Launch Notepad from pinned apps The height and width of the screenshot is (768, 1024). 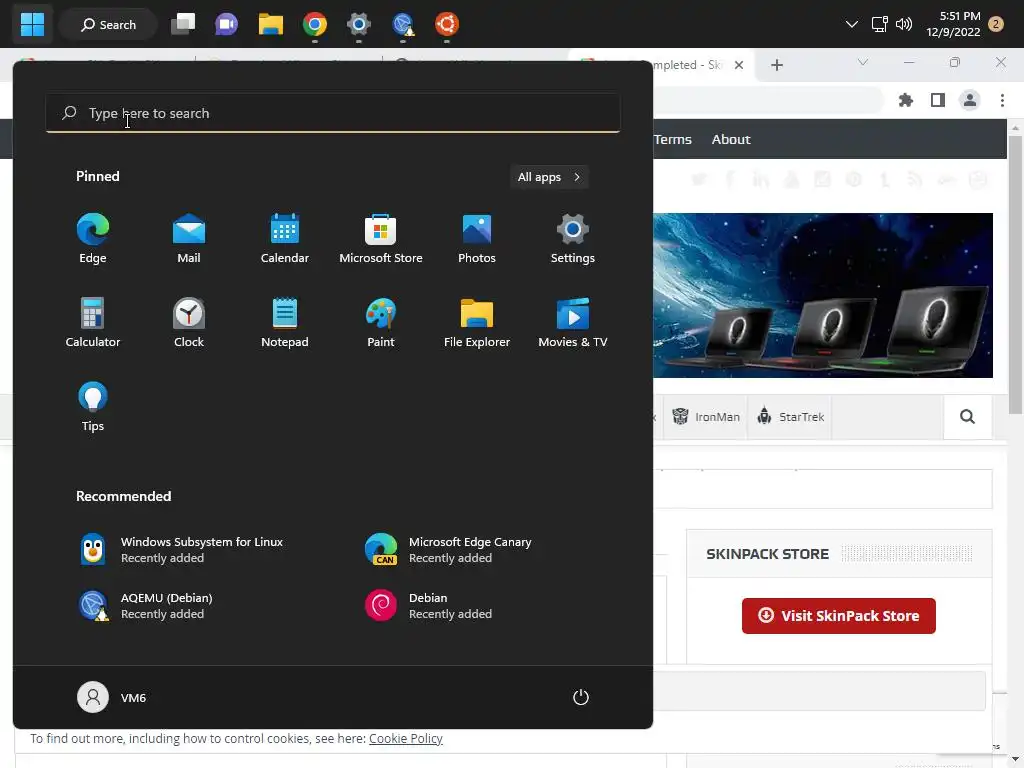pos(285,323)
